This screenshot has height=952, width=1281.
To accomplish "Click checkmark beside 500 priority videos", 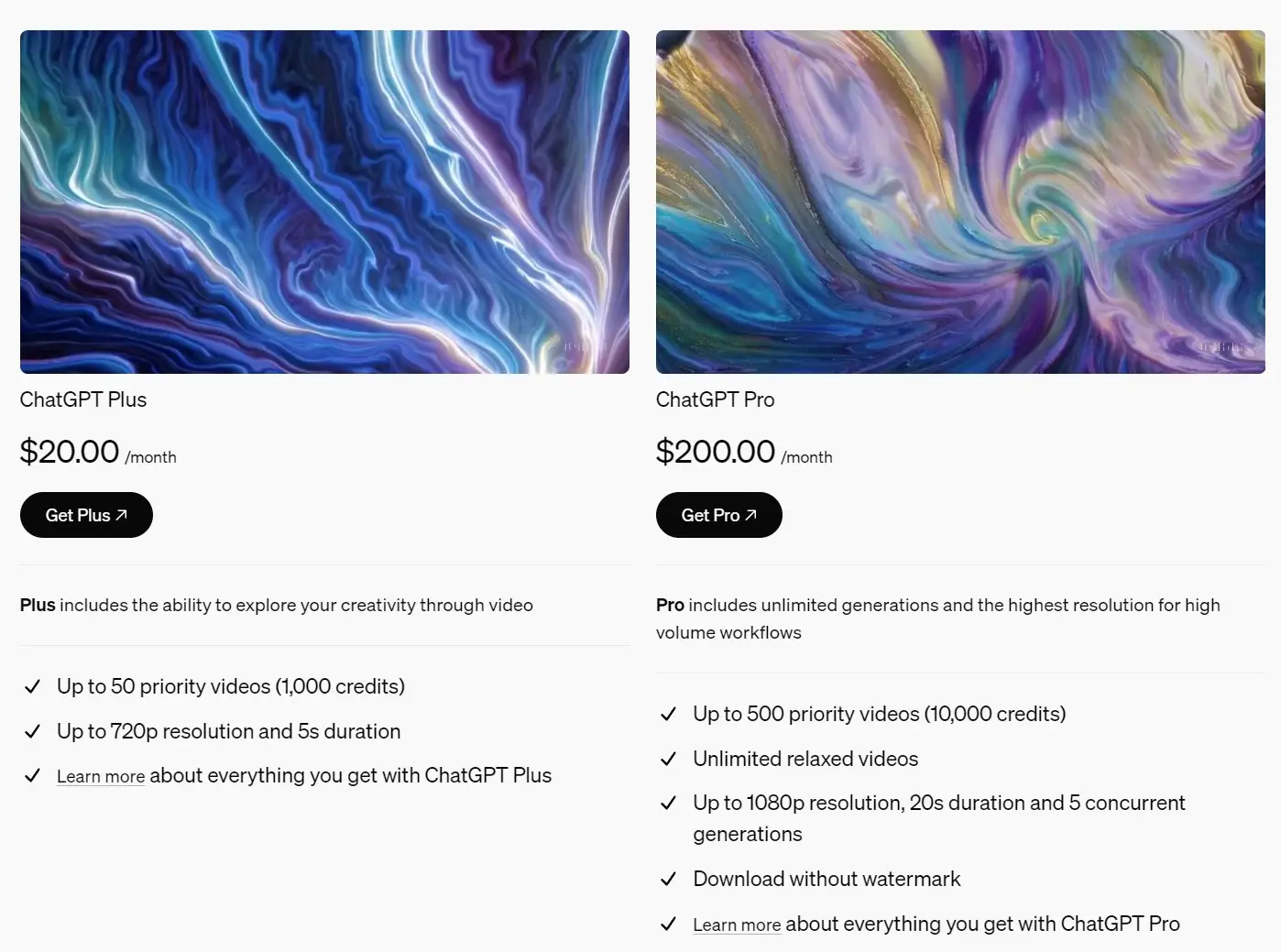I will (668, 714).
